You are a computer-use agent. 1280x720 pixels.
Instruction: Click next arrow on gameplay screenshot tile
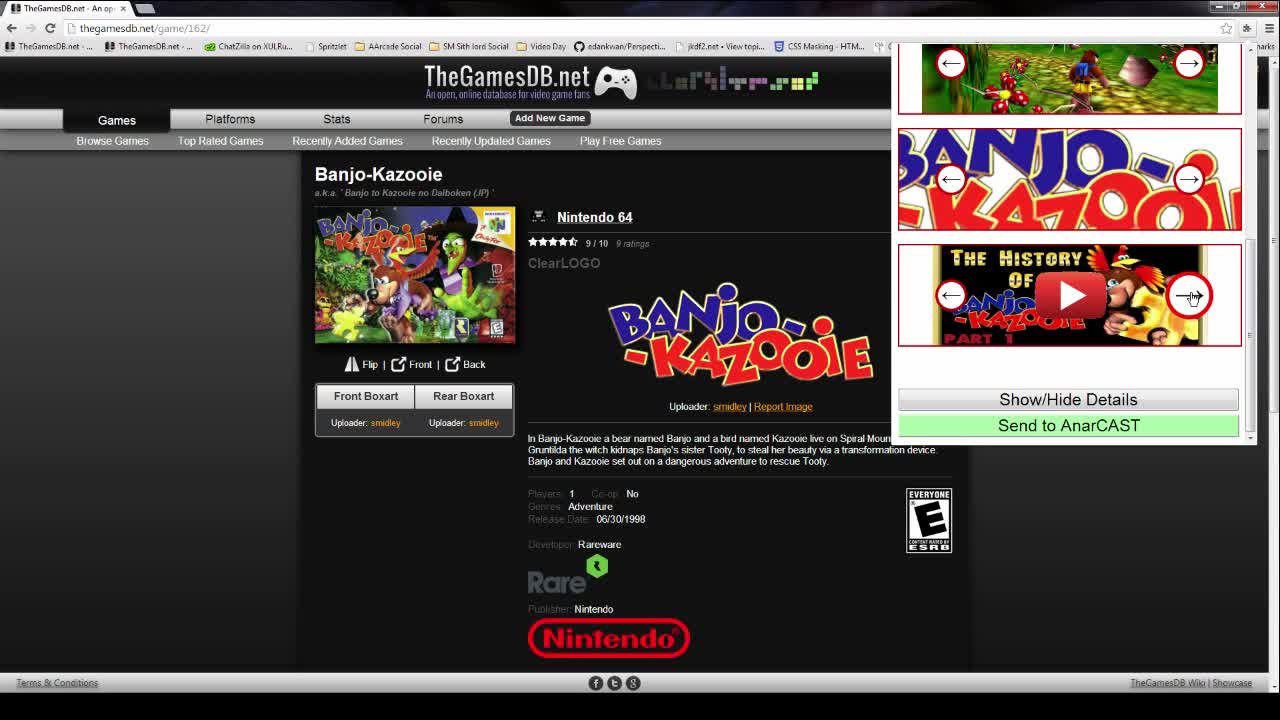(1188, 64)
